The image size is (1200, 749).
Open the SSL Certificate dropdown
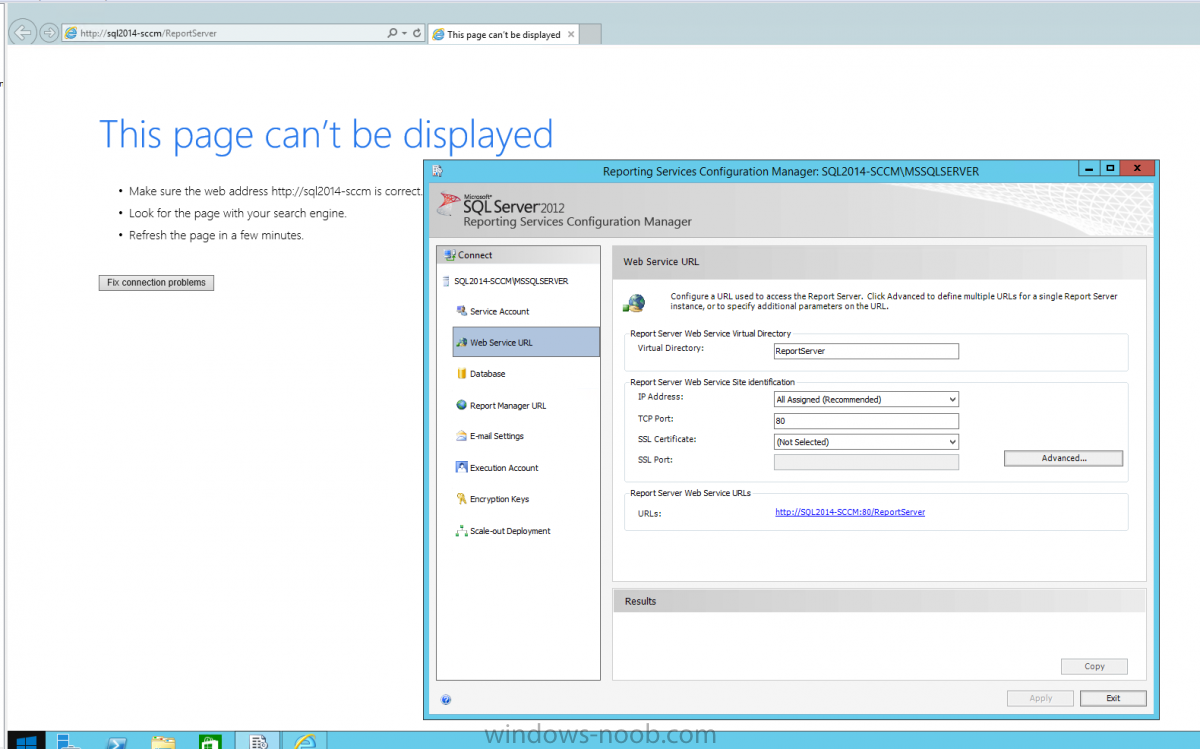(x=952, y=441)
